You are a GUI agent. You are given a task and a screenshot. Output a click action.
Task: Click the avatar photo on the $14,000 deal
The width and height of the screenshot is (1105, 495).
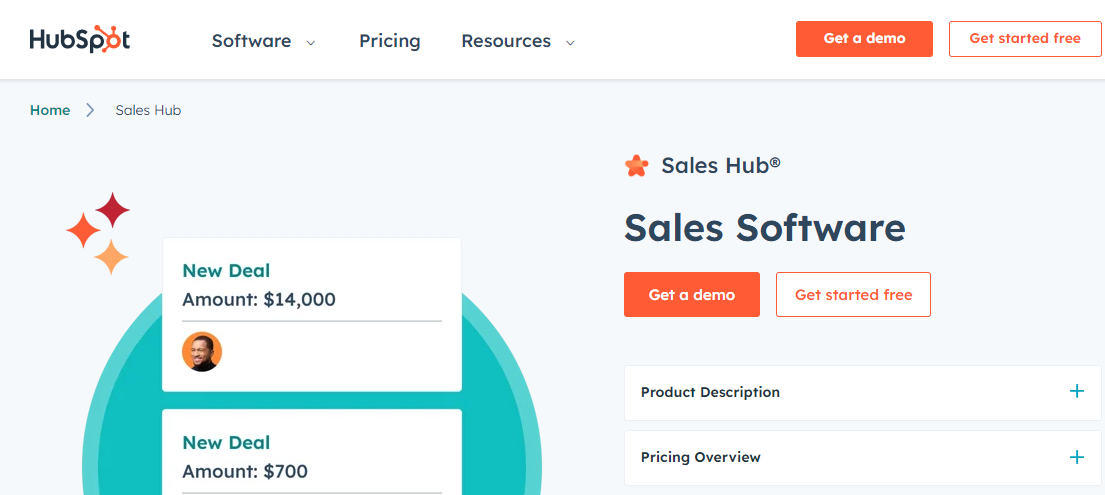tap(202, 352)
